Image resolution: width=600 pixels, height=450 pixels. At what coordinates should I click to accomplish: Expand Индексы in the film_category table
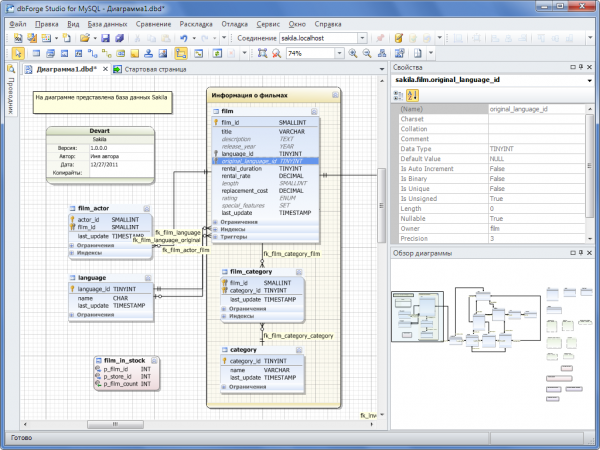(224, 316)
